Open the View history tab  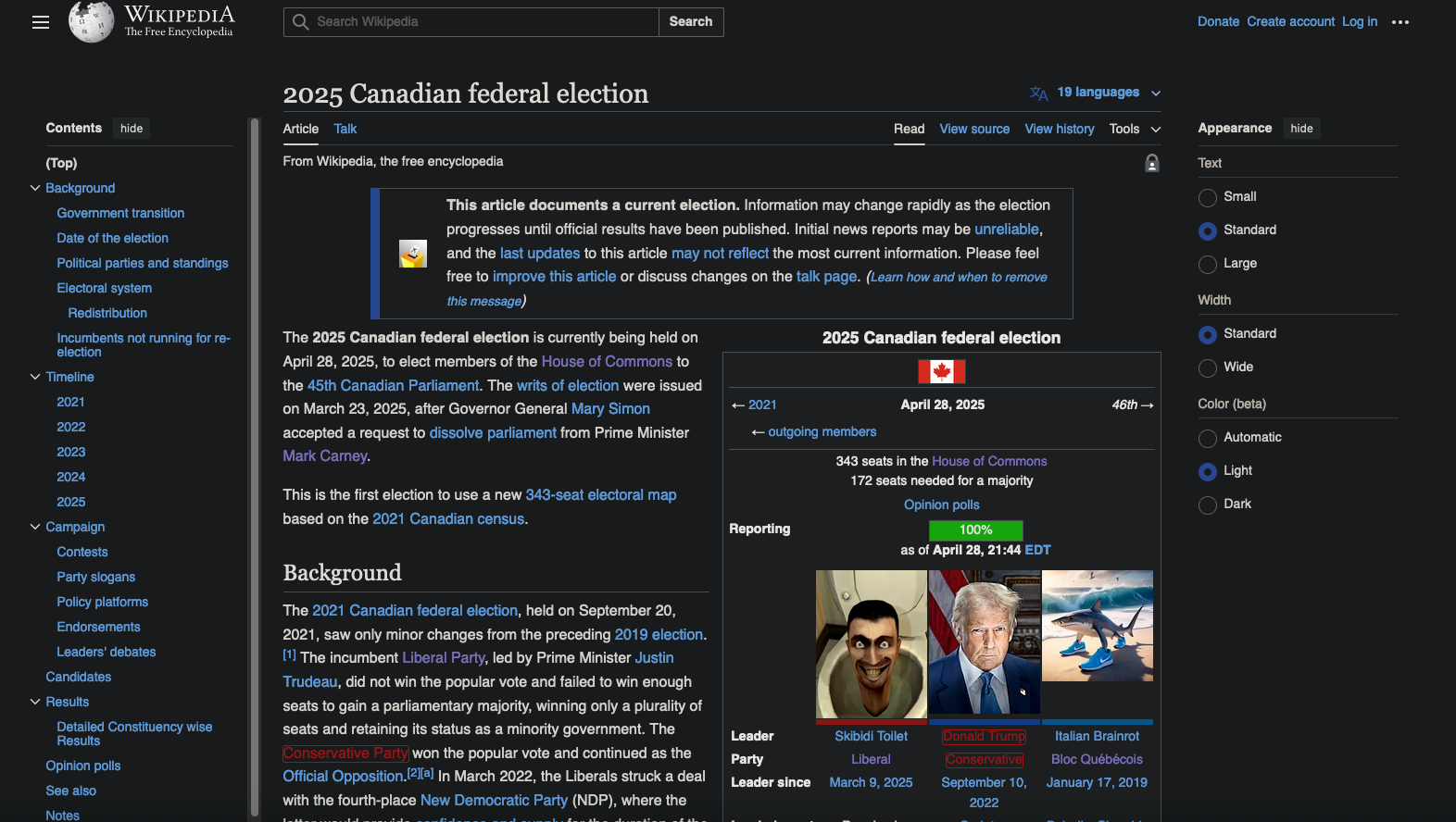click(1059, 129)
